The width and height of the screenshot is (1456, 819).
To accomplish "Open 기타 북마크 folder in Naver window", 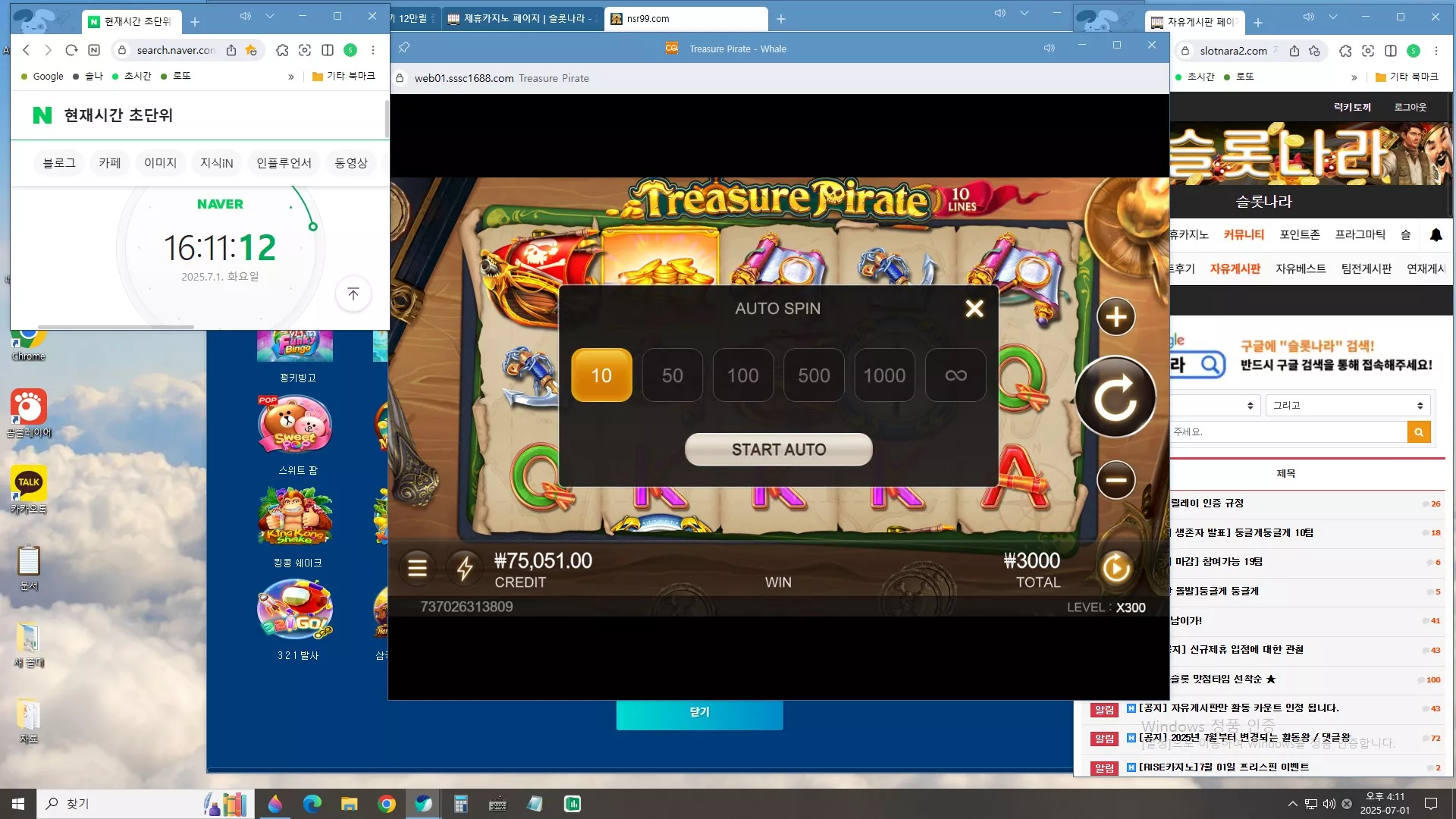I will (x=344, y=76).
